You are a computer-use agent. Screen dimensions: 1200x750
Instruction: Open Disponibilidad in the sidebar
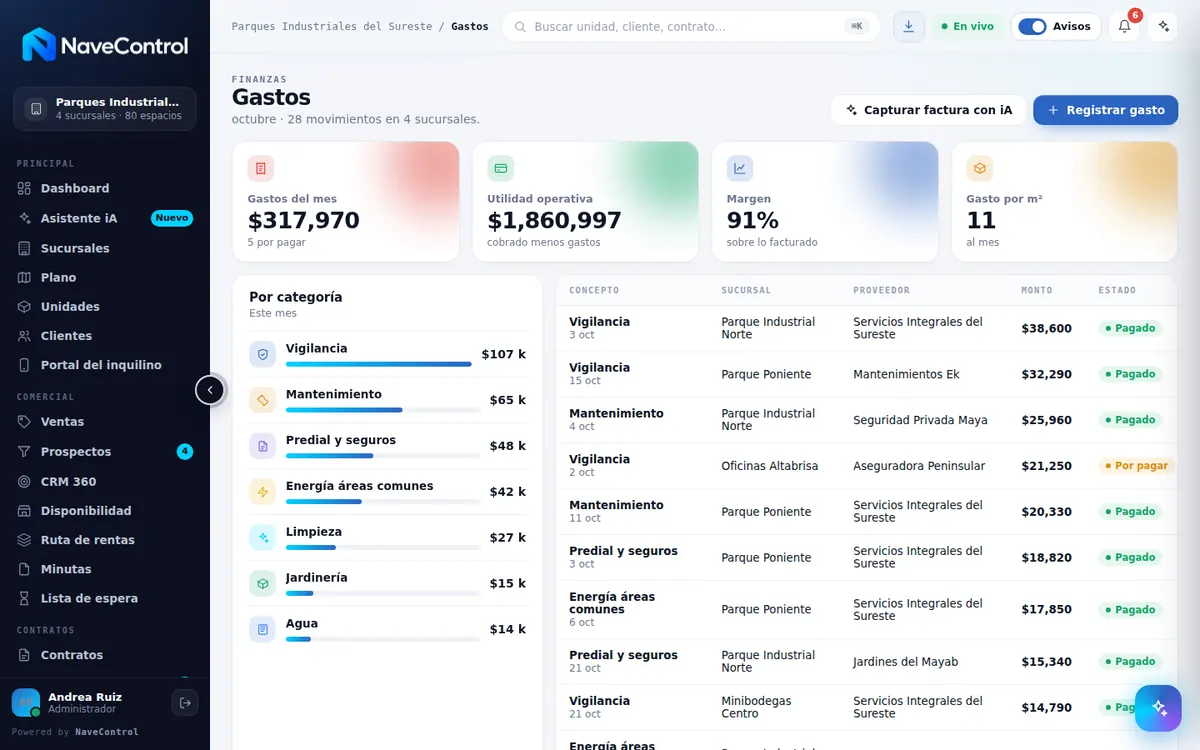[105, 511]
